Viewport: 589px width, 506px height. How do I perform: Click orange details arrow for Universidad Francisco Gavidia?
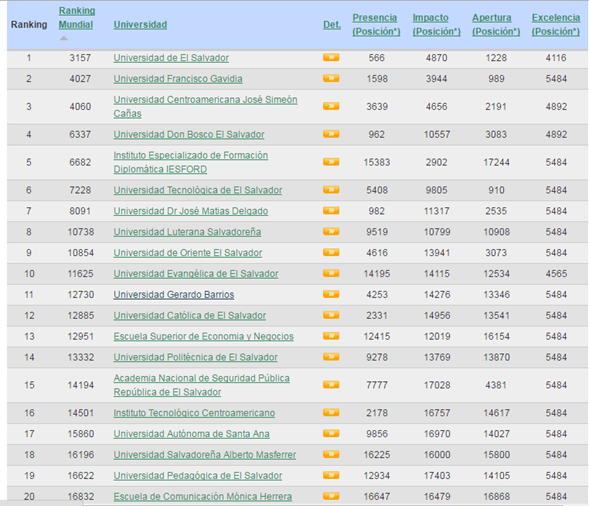(331, 79)
